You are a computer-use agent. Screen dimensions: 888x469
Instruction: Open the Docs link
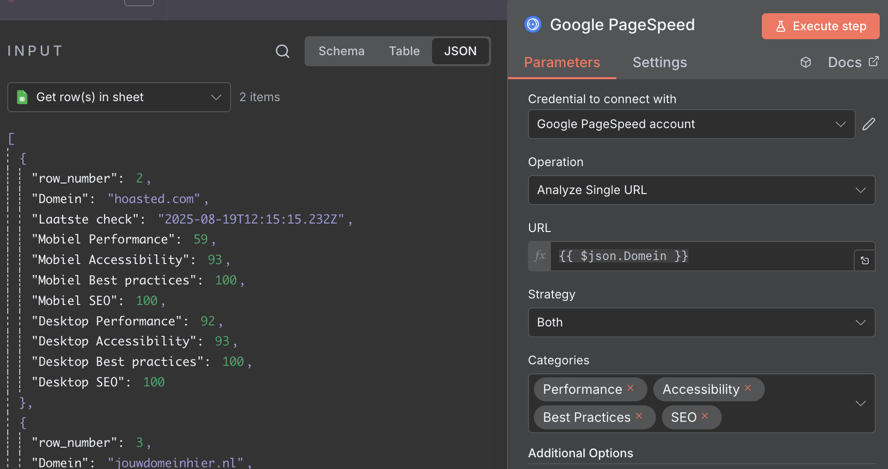click(x=853, y=62)
